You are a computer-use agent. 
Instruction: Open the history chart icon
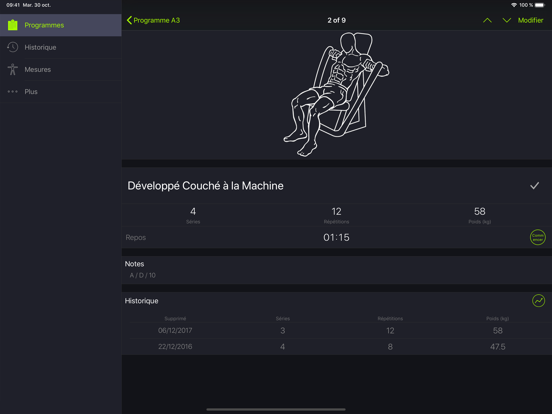[538, 301]
